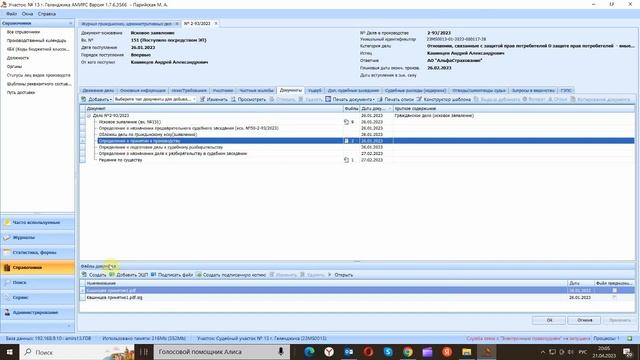
Task: Click attachment icon in Решение по существу row
Action: (347, 160)
